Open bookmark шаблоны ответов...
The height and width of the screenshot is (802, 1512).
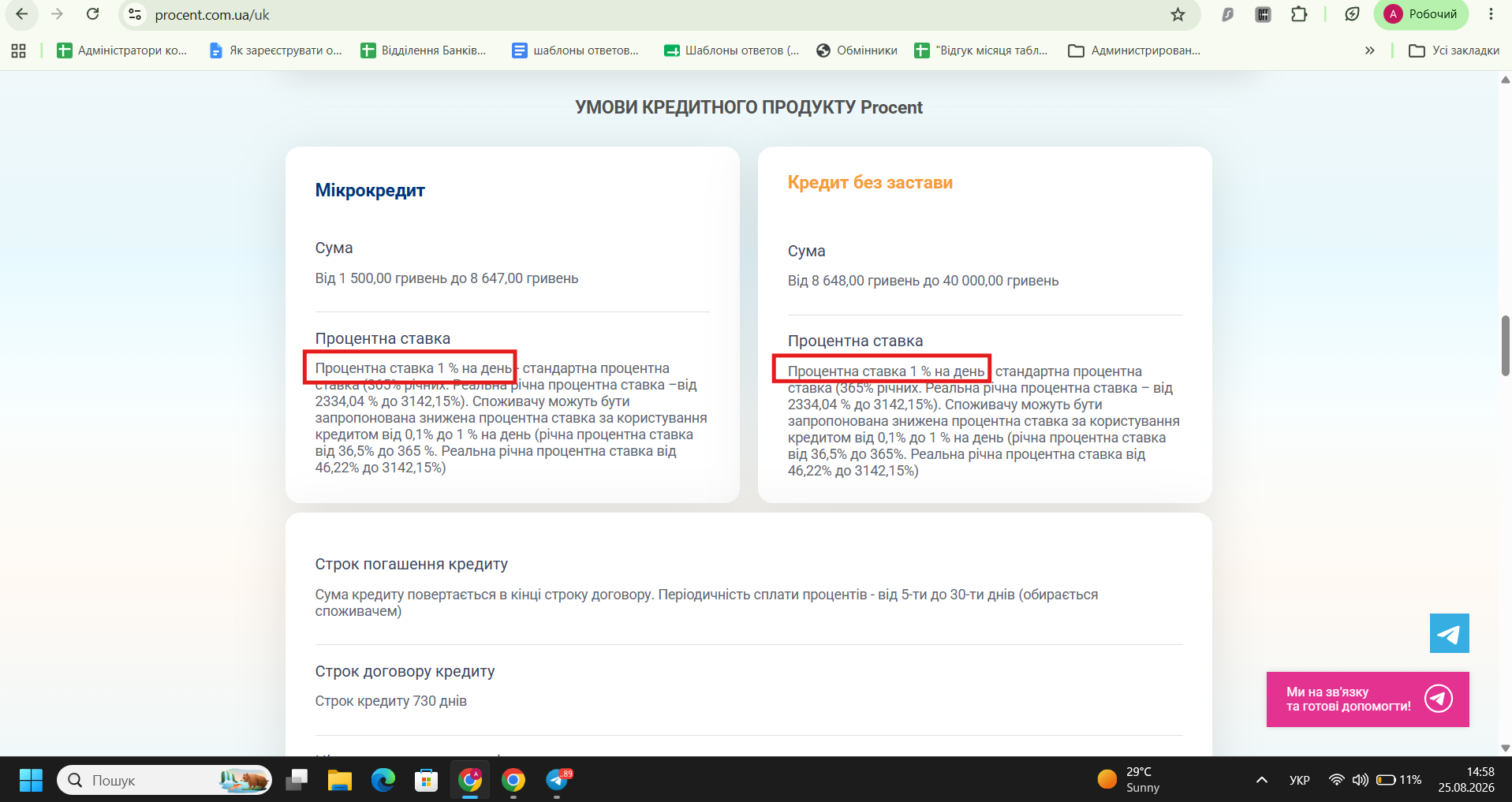576,50
